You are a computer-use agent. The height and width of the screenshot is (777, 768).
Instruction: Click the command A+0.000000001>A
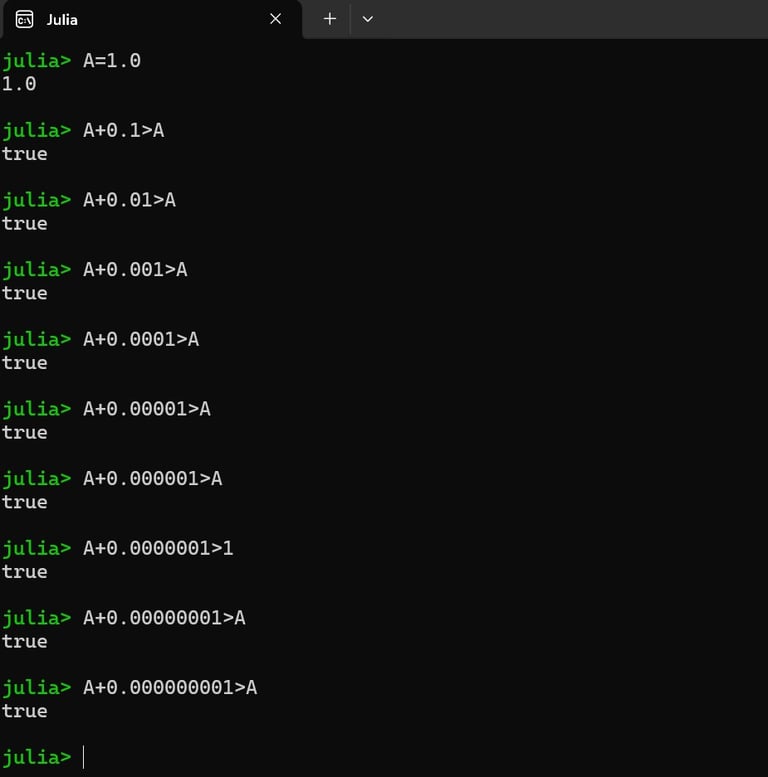170,688
